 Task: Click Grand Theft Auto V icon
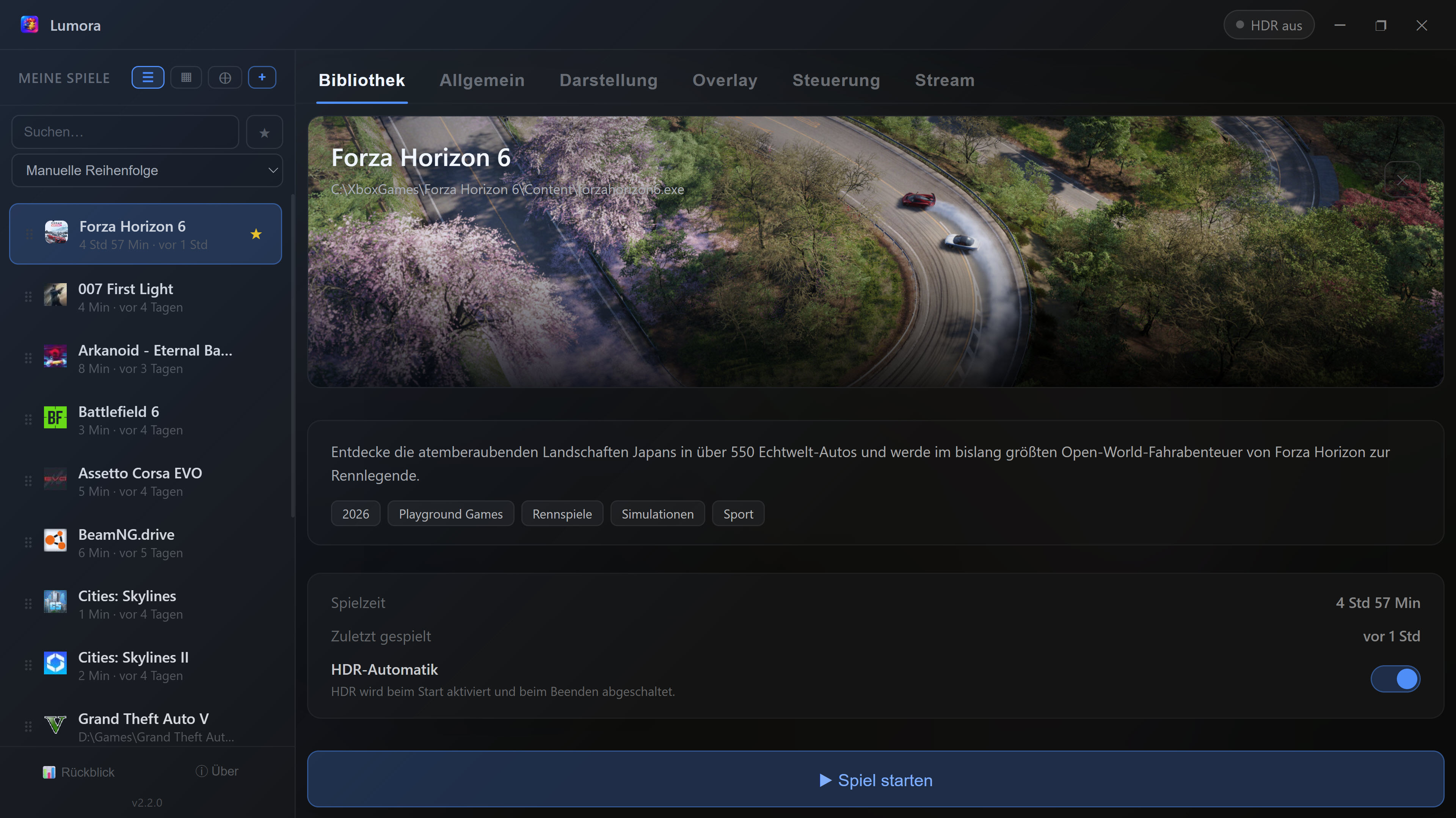tap(55, 724)
